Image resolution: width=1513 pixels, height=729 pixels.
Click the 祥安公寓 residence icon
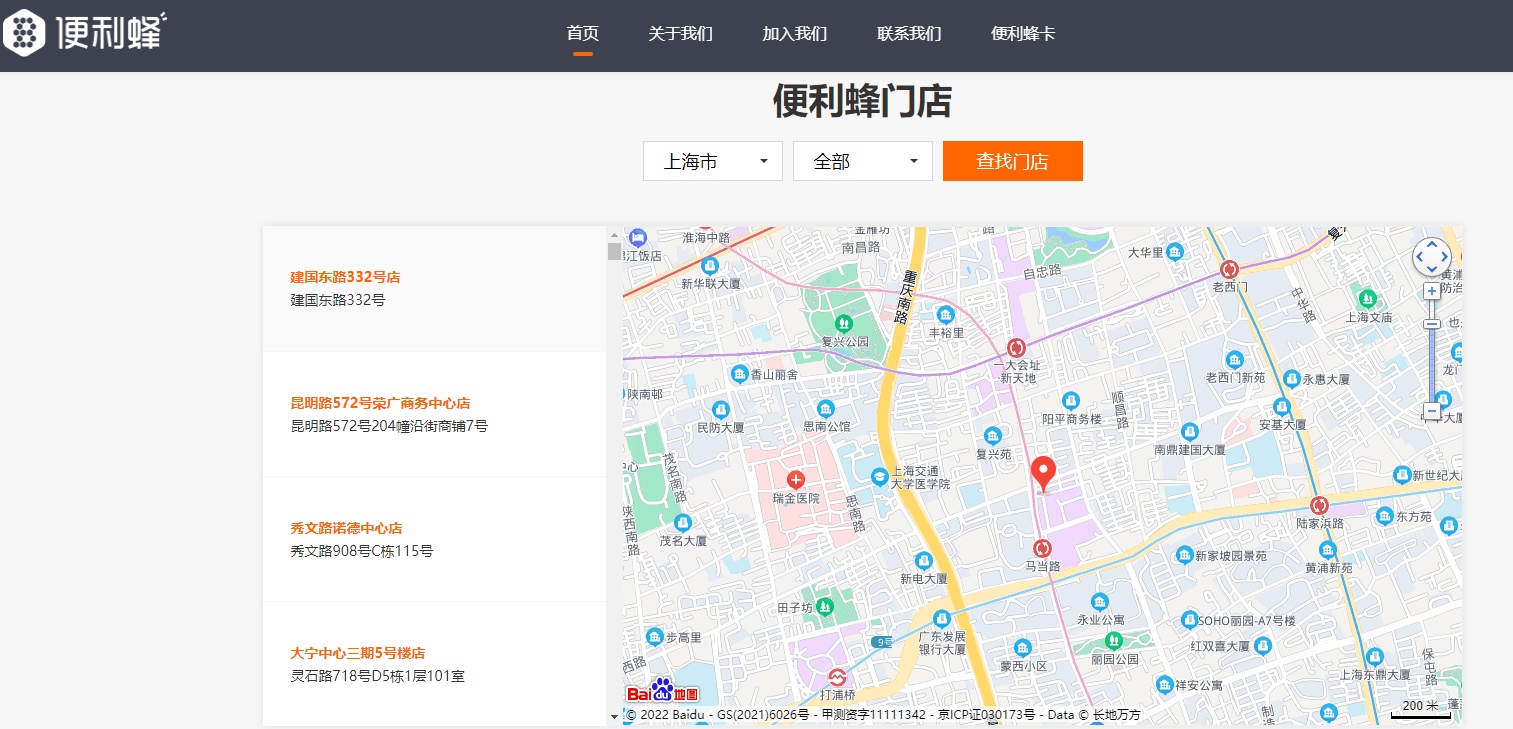click(1164, 684)
